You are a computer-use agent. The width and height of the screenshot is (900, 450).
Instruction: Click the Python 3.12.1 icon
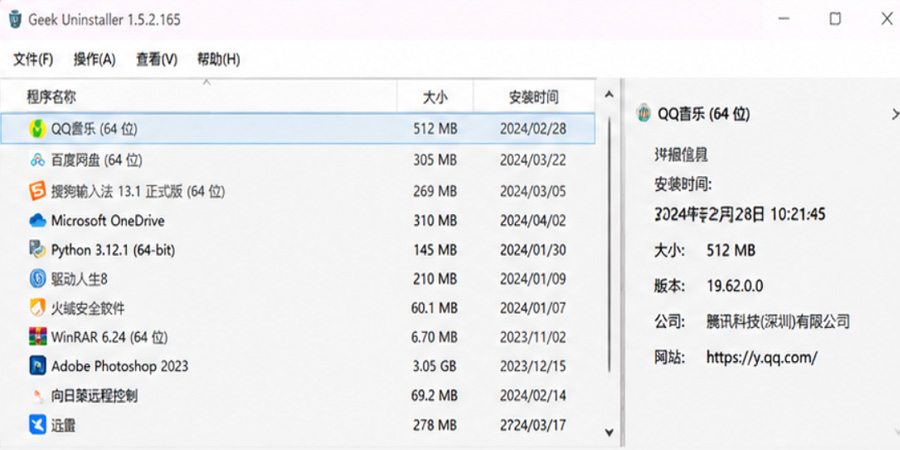[37, 250]
